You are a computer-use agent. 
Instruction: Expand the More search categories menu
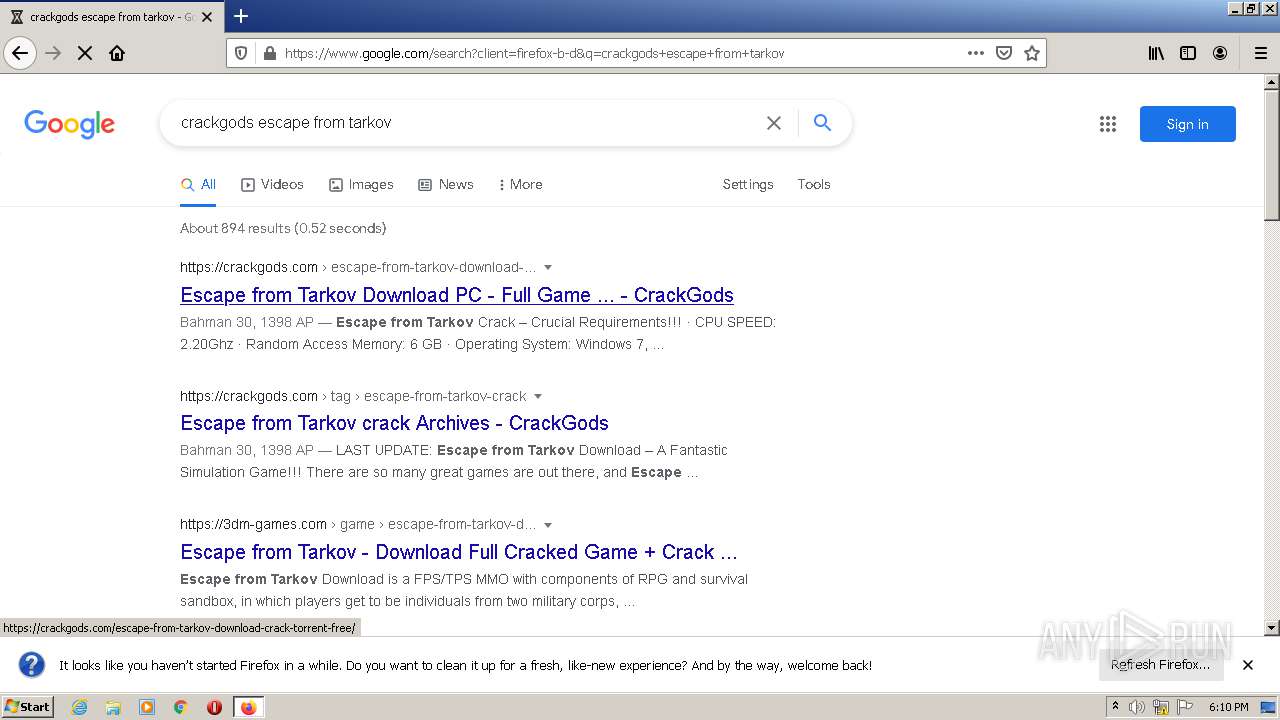tap(520, 184)
